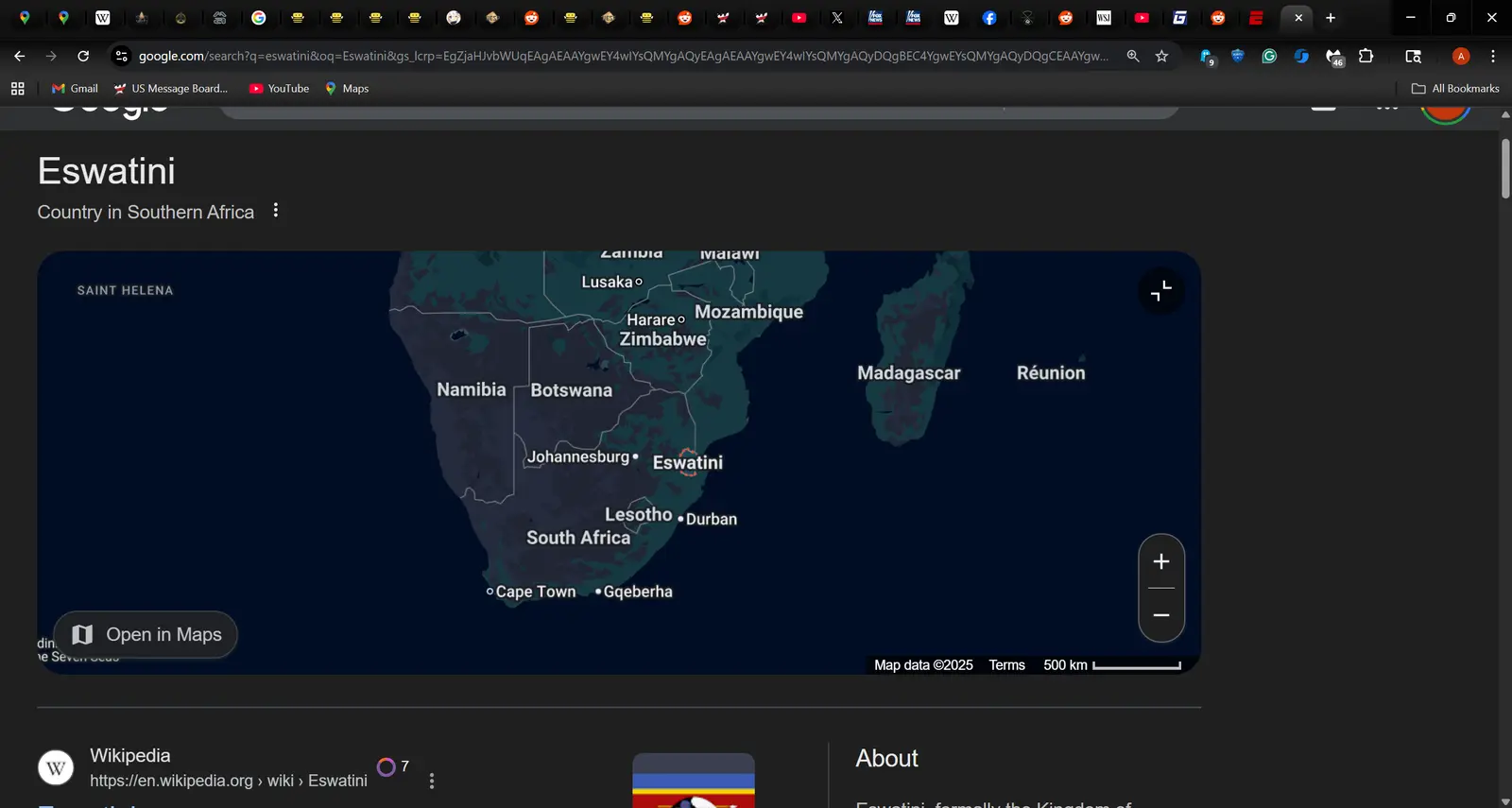Viewport: 1512px width, 808px height.
Task: Open more options next to Country in Southern Africa
Action: tap(276, 211)
